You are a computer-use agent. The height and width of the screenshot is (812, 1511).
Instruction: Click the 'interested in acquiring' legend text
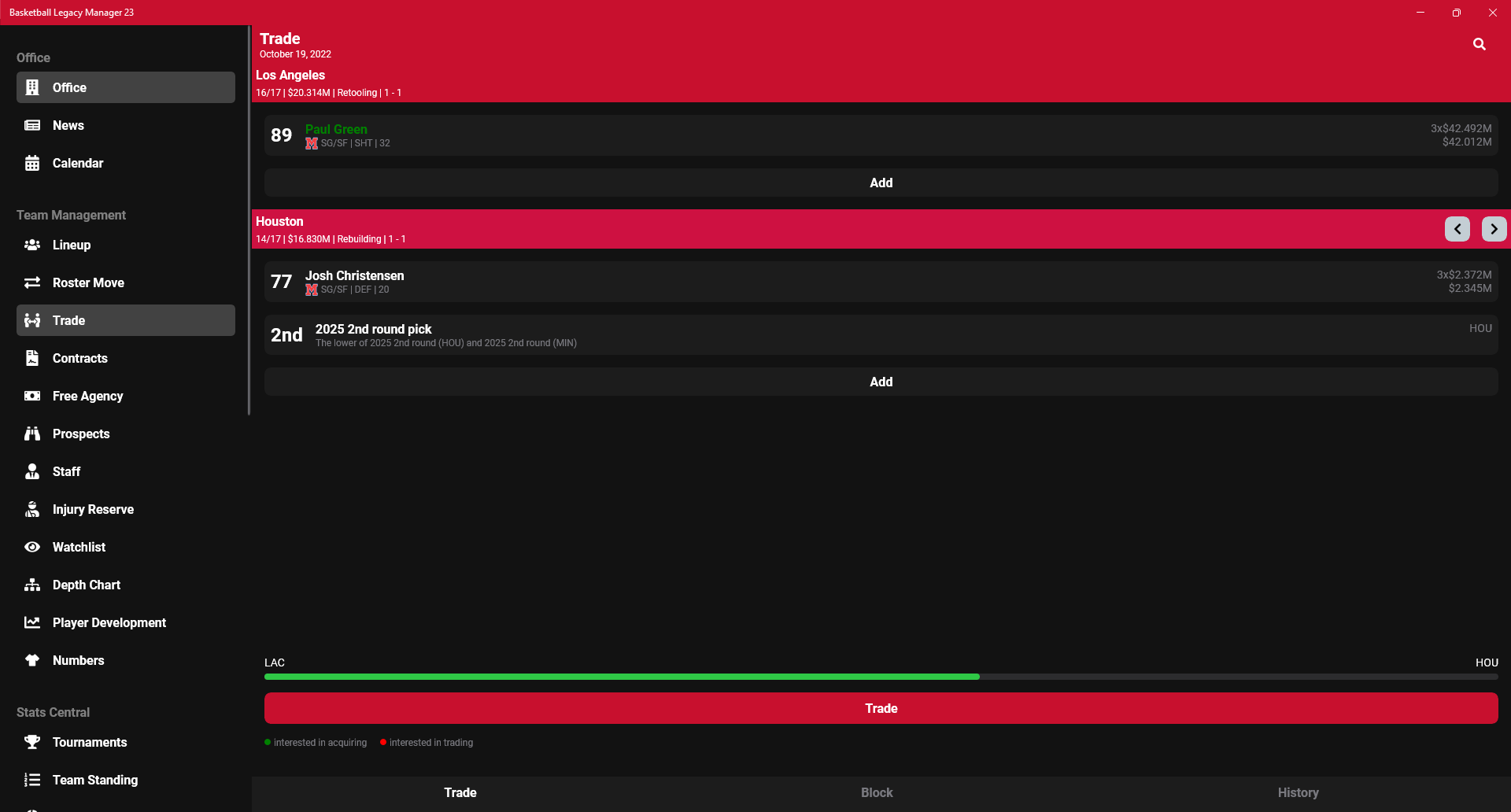(320, 743)
